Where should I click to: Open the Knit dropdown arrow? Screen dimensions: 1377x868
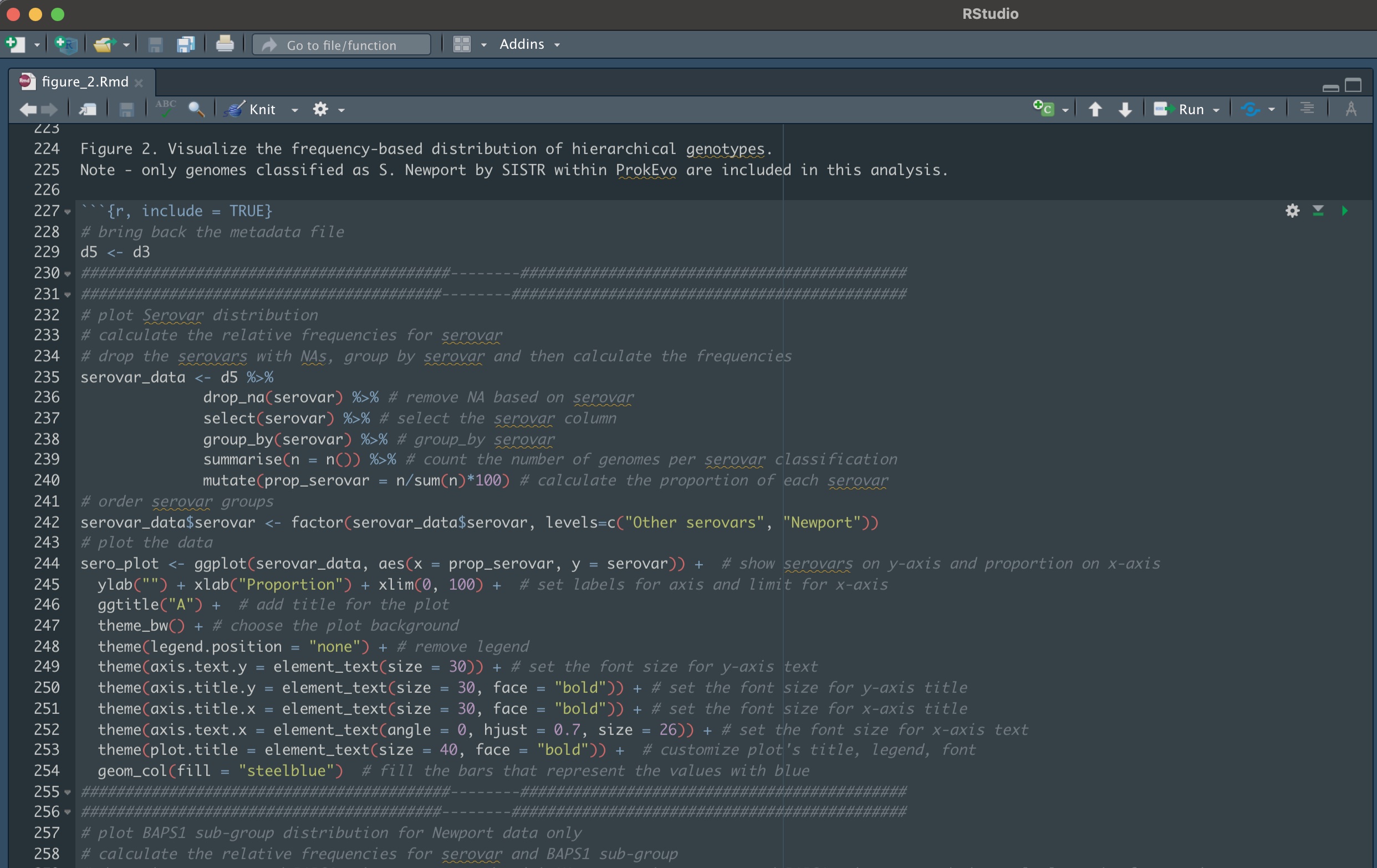(x=294, y=110)
